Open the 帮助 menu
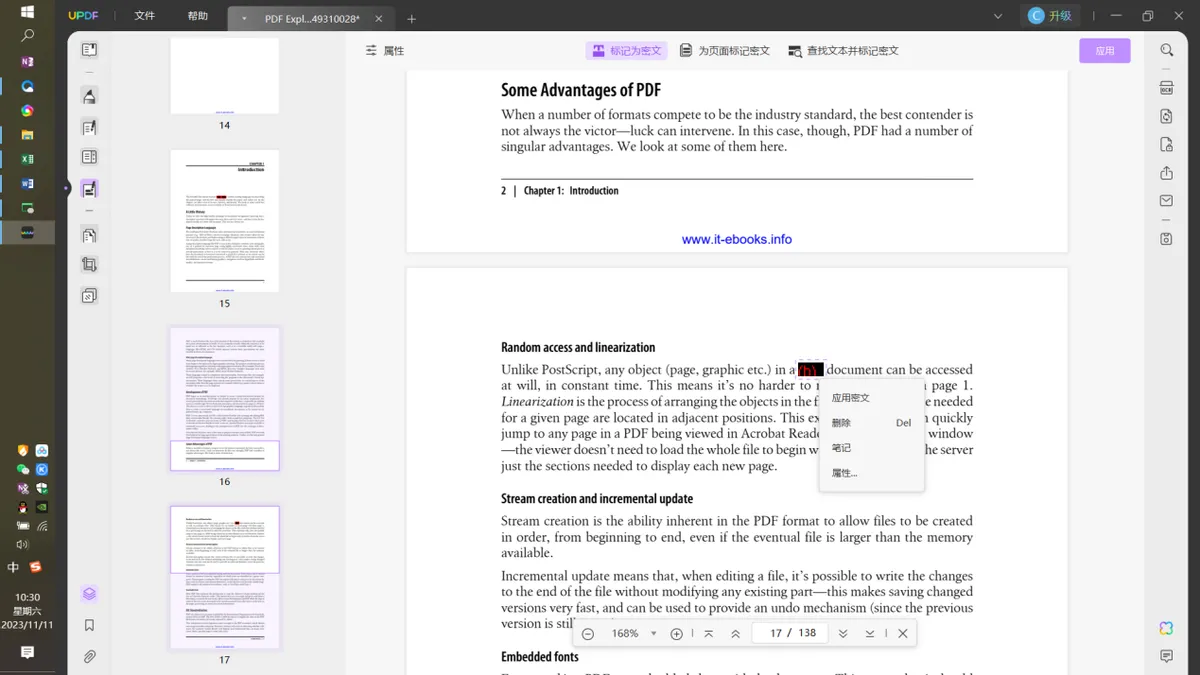Image resolution: width=1200 pixels, height=675 pixels. (198, 16)
